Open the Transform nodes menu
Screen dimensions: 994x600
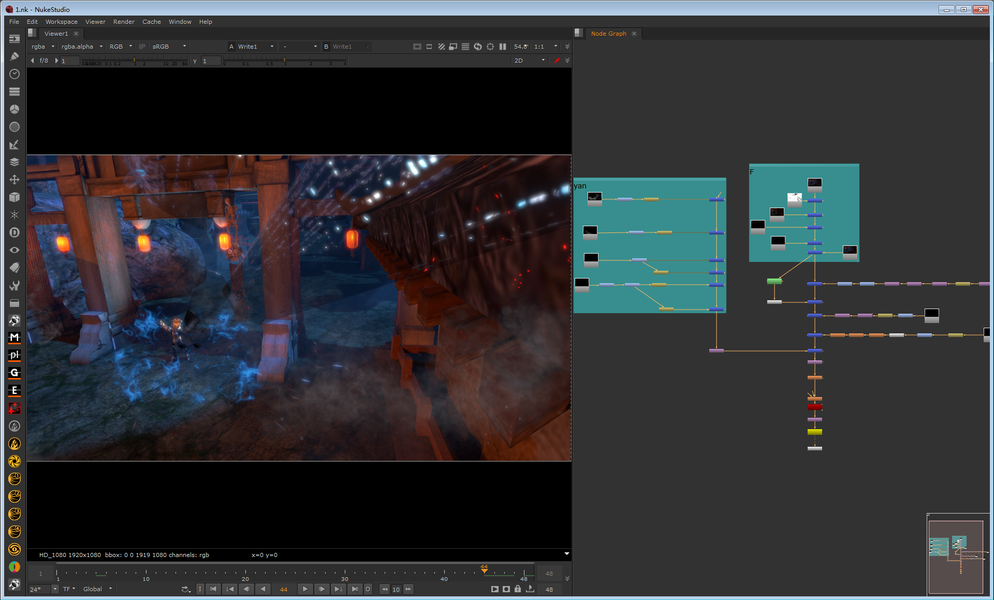coord(14,179)
